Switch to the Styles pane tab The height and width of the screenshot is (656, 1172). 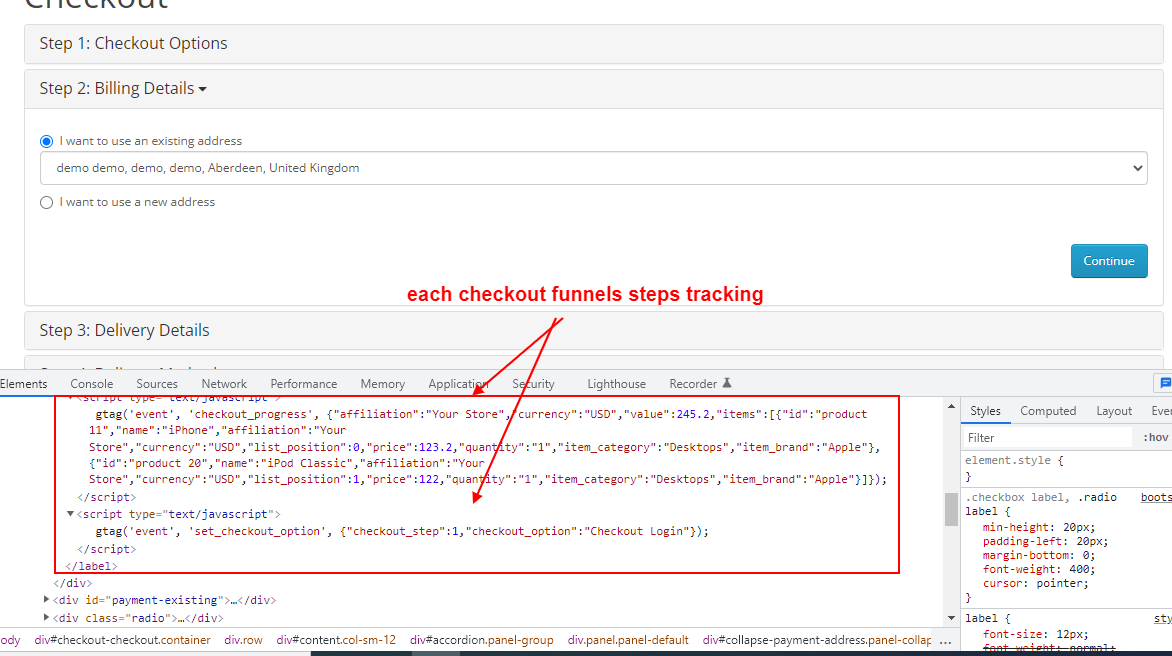point(985,411)
